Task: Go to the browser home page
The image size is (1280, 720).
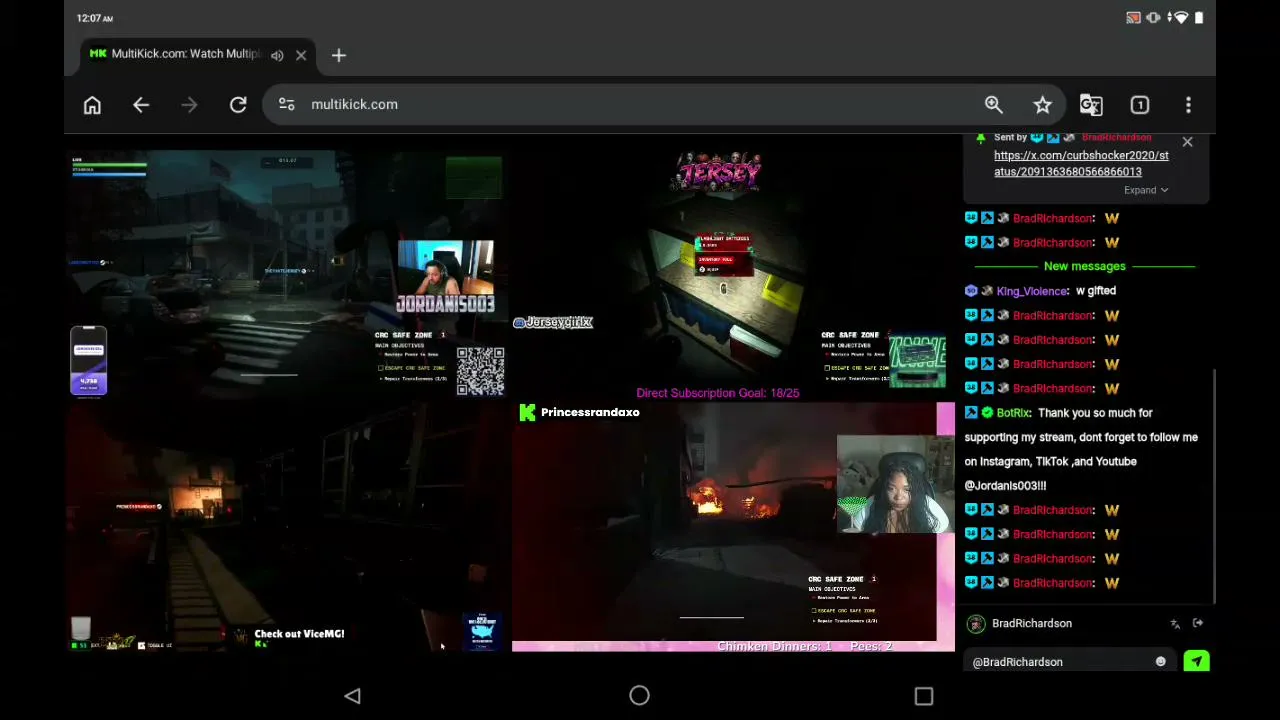Action: coord(92,105)
